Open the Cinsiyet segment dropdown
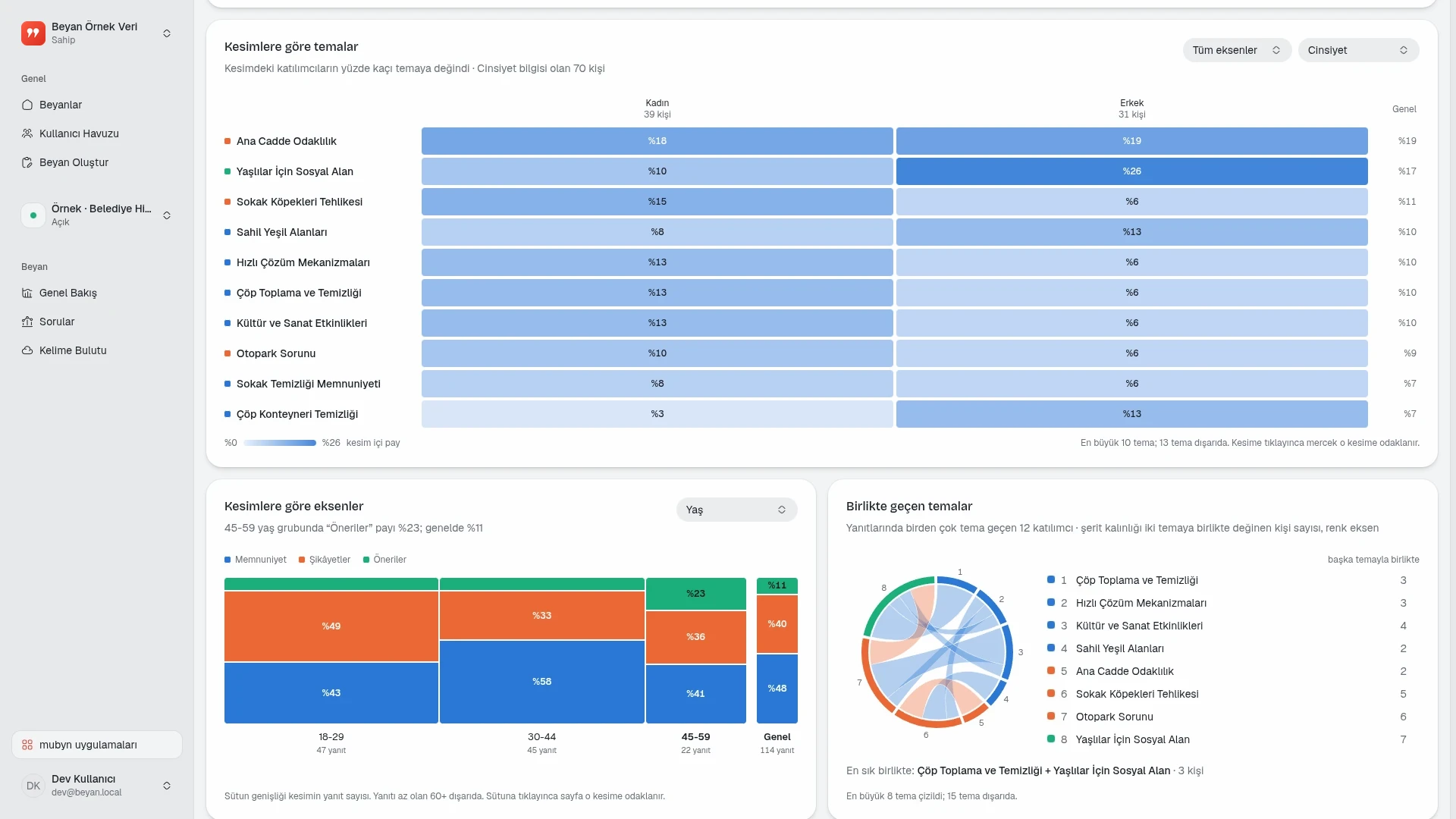Viewport: 1456px width, 819px height. click(x=1358, y=50)
